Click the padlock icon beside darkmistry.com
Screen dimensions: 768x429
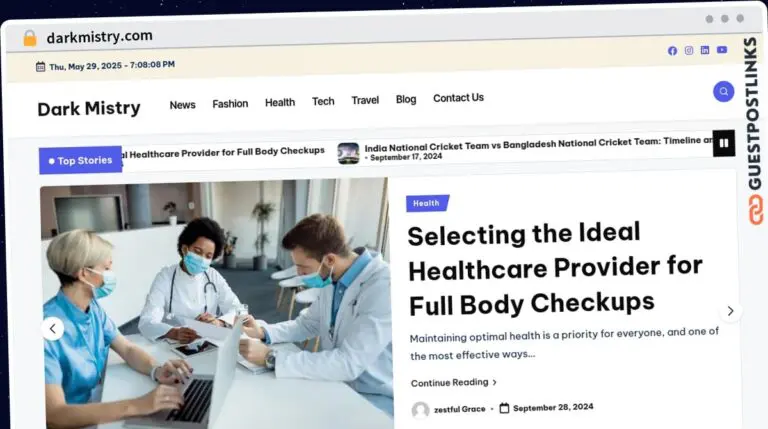coord(30,38)
